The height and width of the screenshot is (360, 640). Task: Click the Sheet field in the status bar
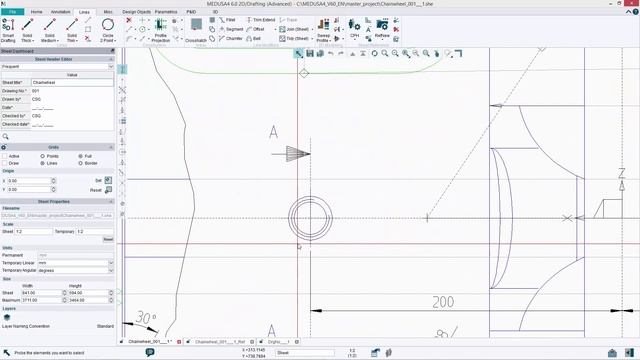305,353
